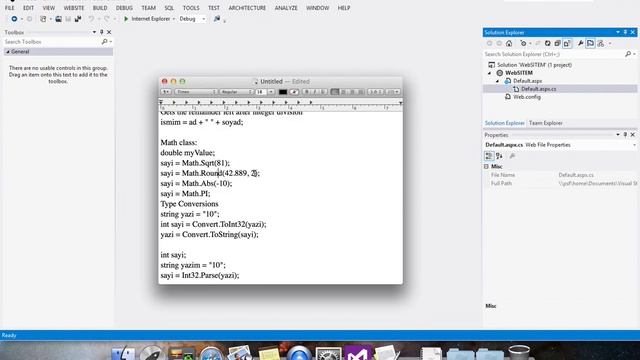This screenshot has width=640, height=360.
Task: Select Web.config in Solution Explorer
Action: (x=527, y=97)
